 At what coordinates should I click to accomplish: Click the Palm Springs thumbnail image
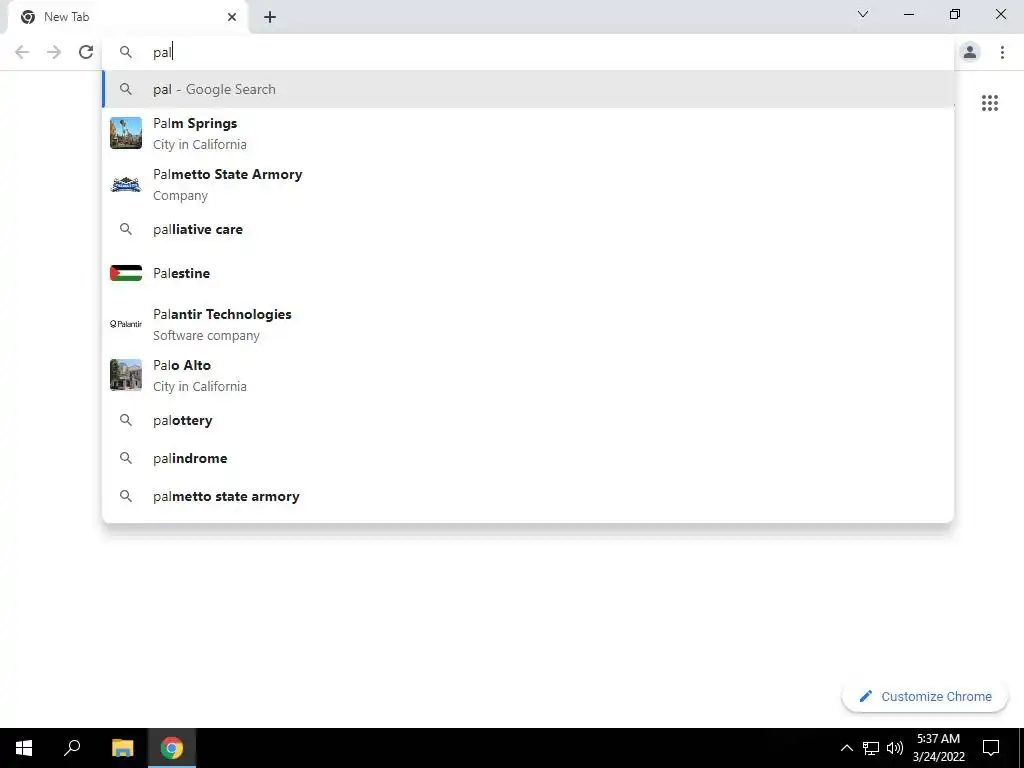126,133
